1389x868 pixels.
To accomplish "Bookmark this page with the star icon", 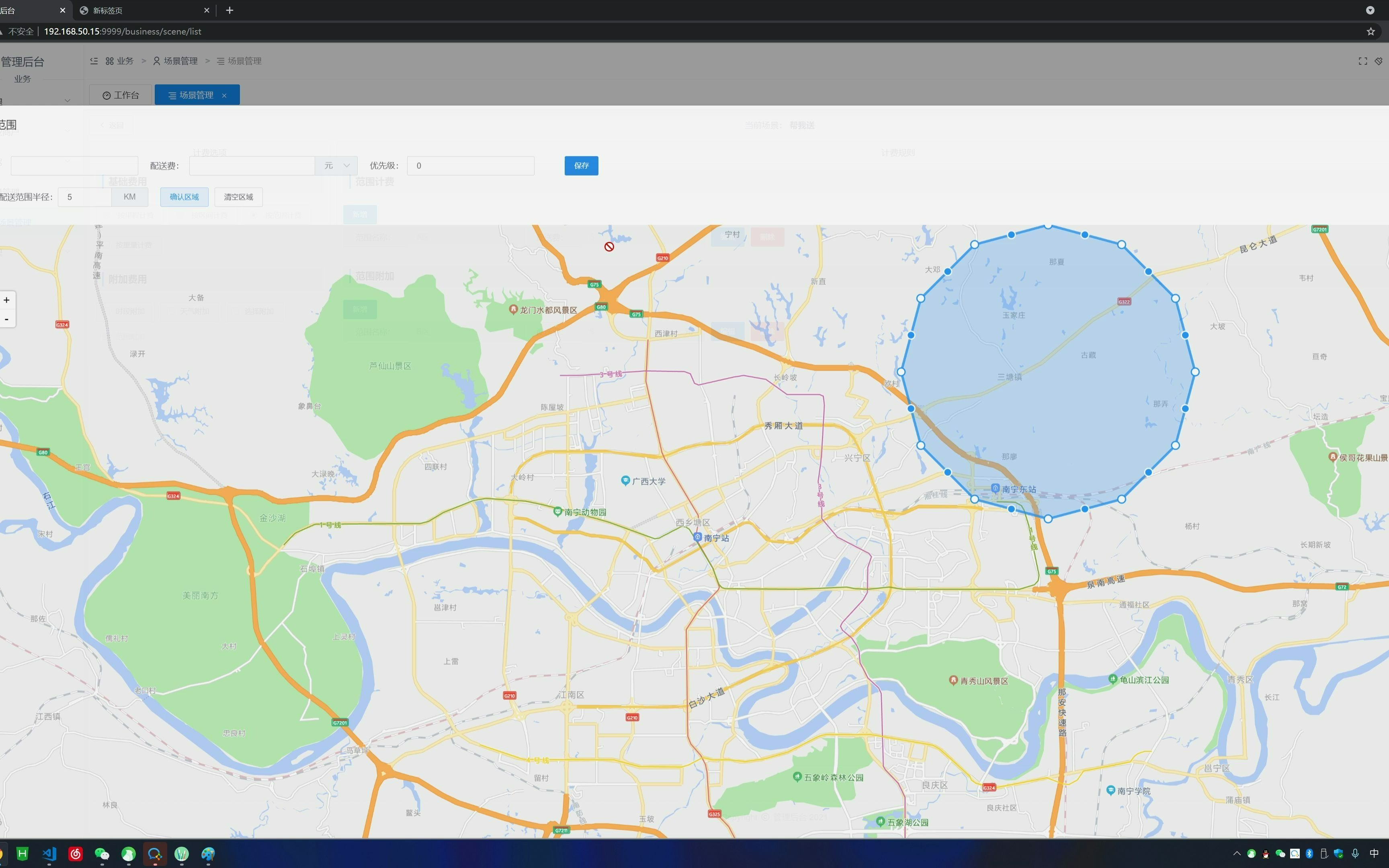I will [1371, 32].
